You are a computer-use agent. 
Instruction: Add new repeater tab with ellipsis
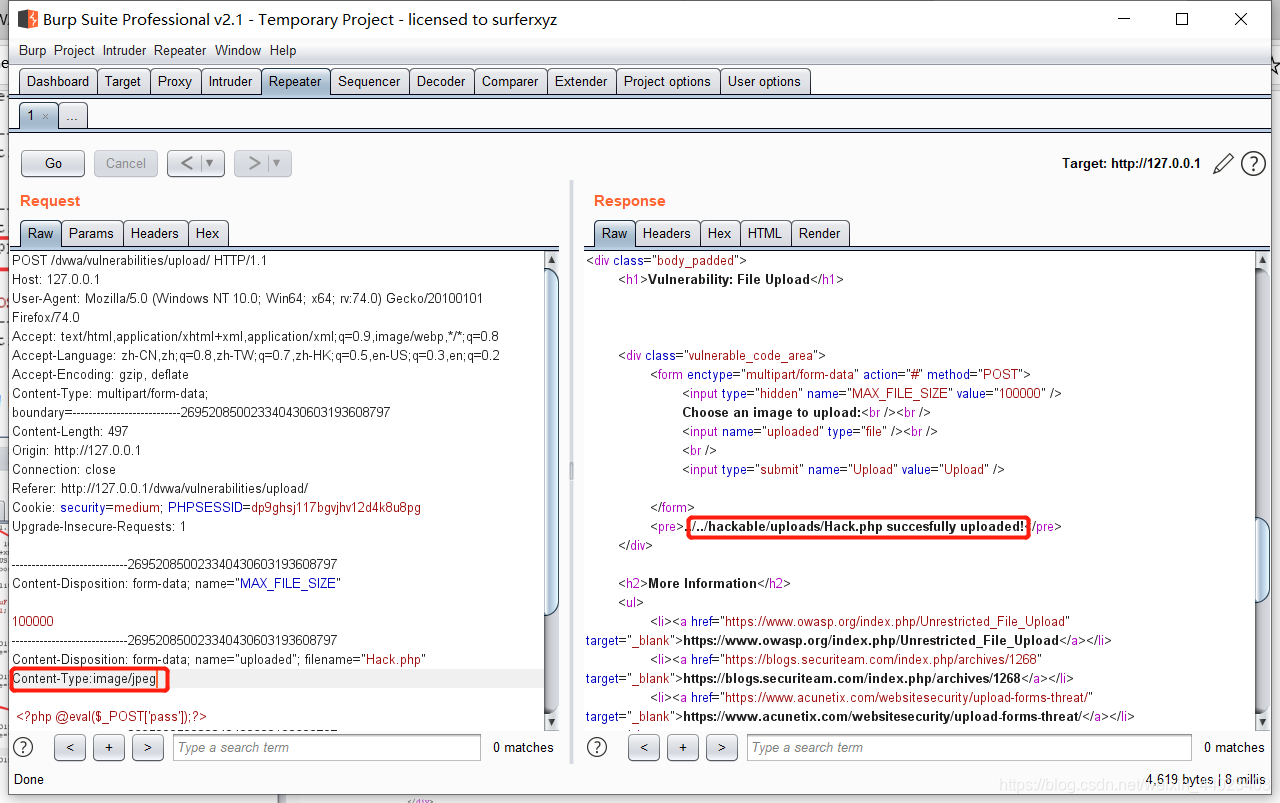72,116
